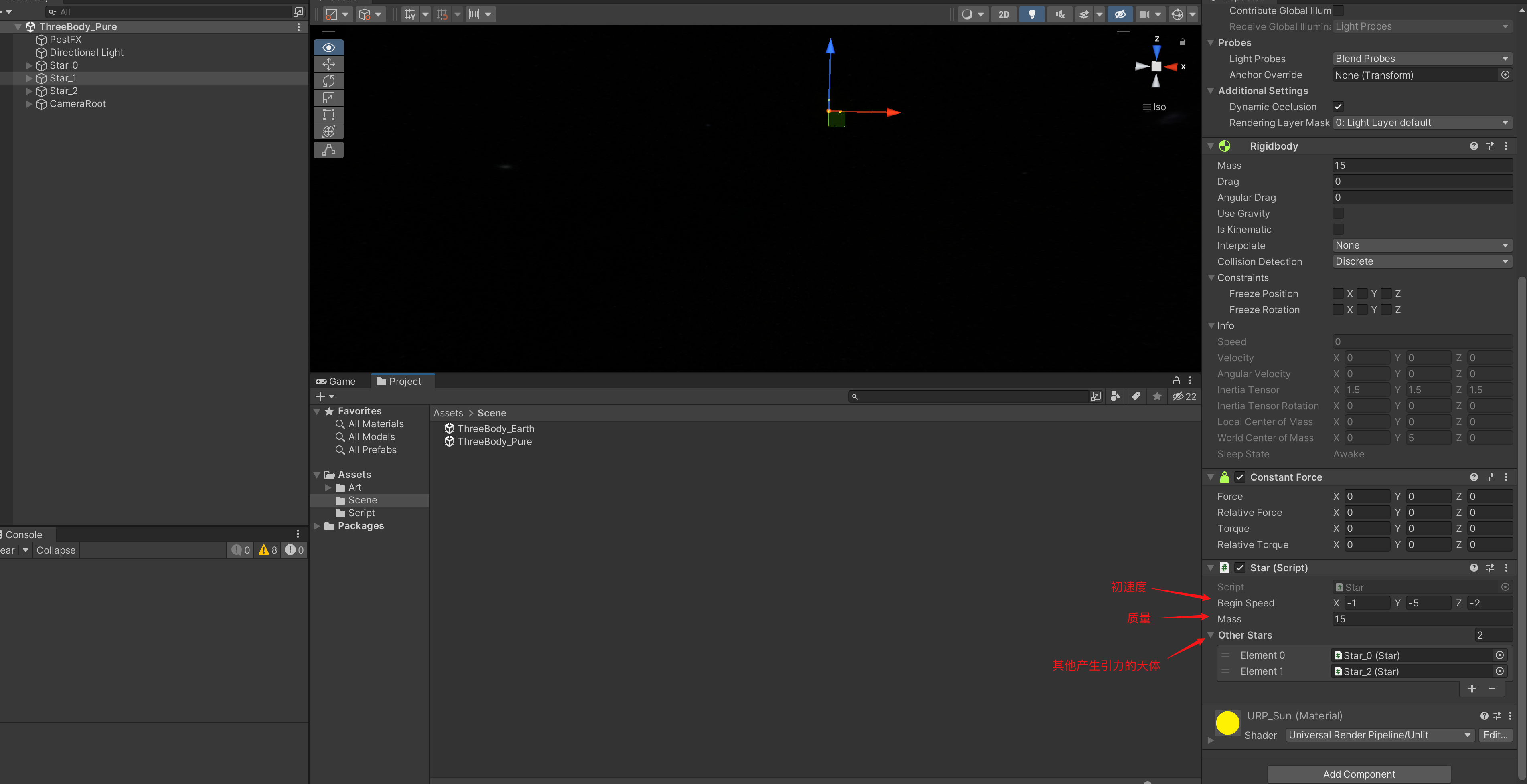Image resolution: width=1527 pixels, height=784 pixels.
Task: Uncheck Dynamic Occlusion checkbox
Action: coord(1339,107)
